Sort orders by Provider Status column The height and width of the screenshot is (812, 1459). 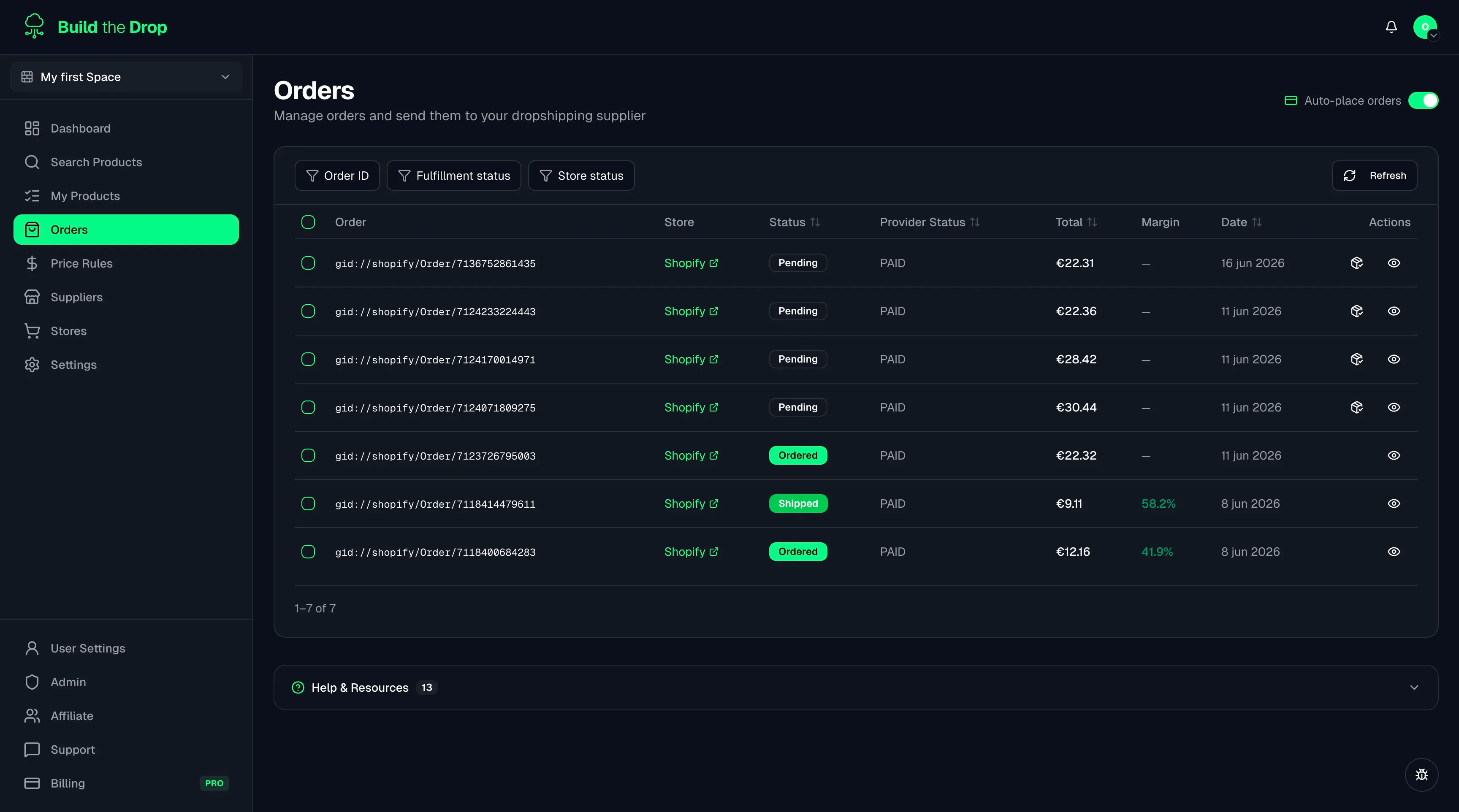pyautogui.click(x=930, y=222)
